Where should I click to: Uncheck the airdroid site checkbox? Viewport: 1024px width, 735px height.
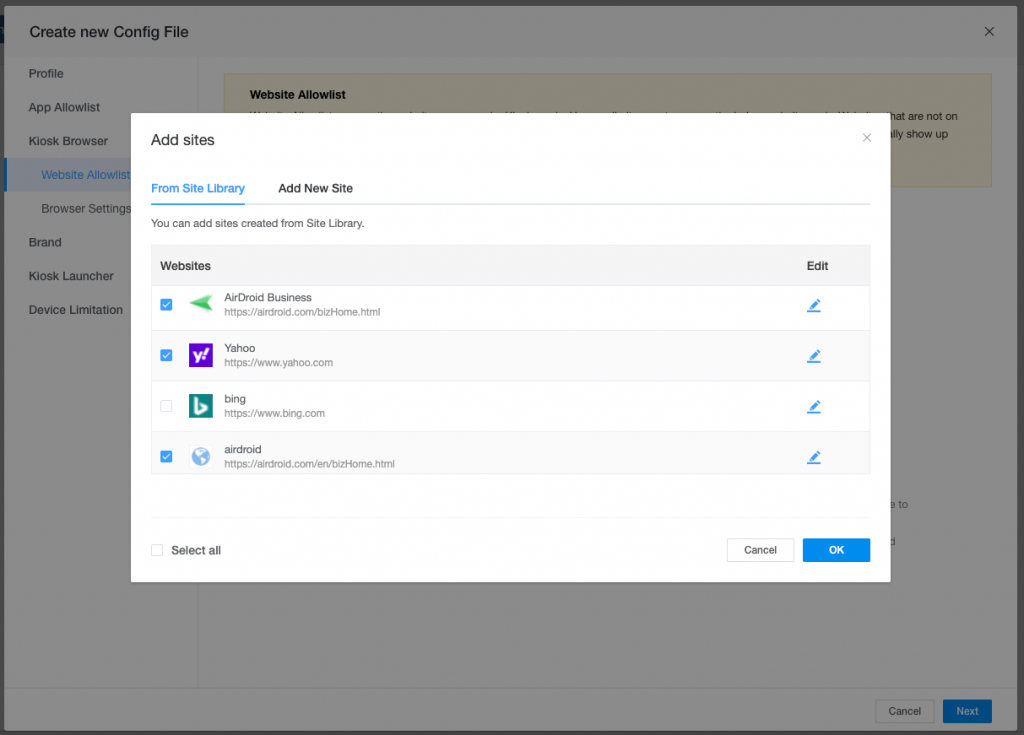tap(167, 457)
